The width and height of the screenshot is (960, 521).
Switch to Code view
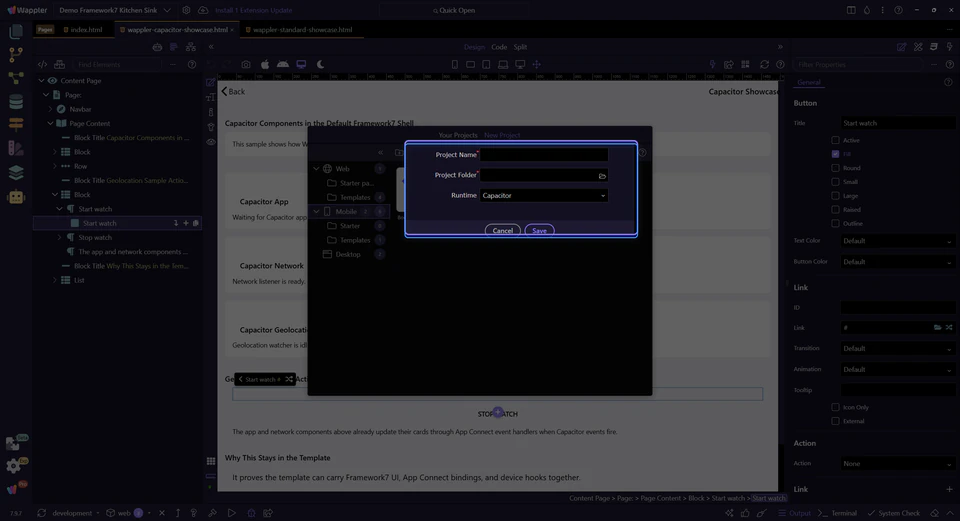(x=499, y=47)
